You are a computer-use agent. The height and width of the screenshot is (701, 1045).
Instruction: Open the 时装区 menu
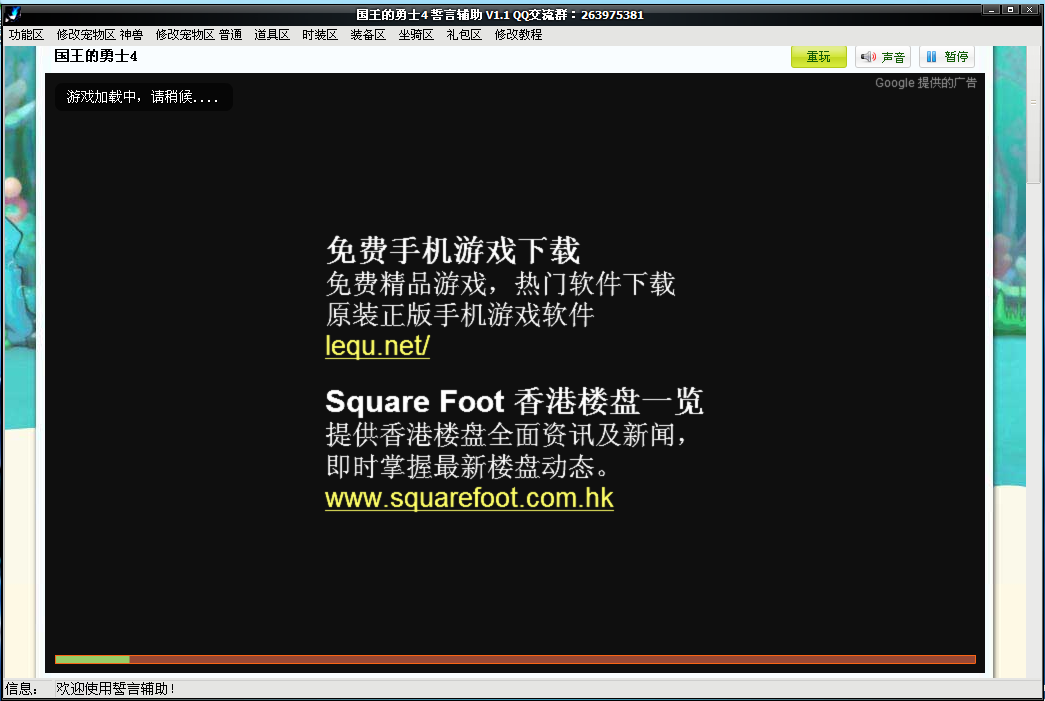pyautogui.click(x=320, y=35)
